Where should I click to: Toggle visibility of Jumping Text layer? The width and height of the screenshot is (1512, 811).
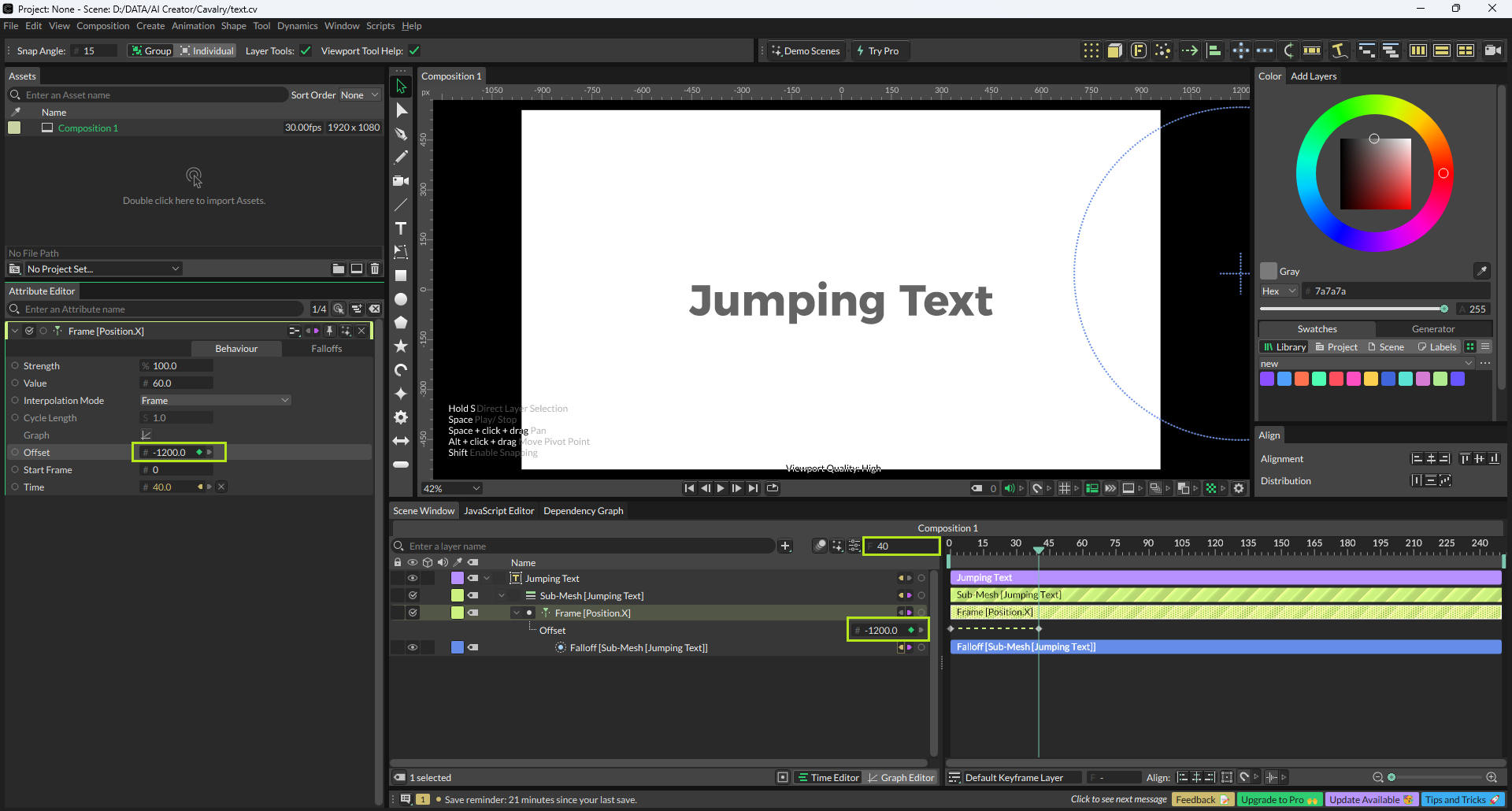click(412, 578)
